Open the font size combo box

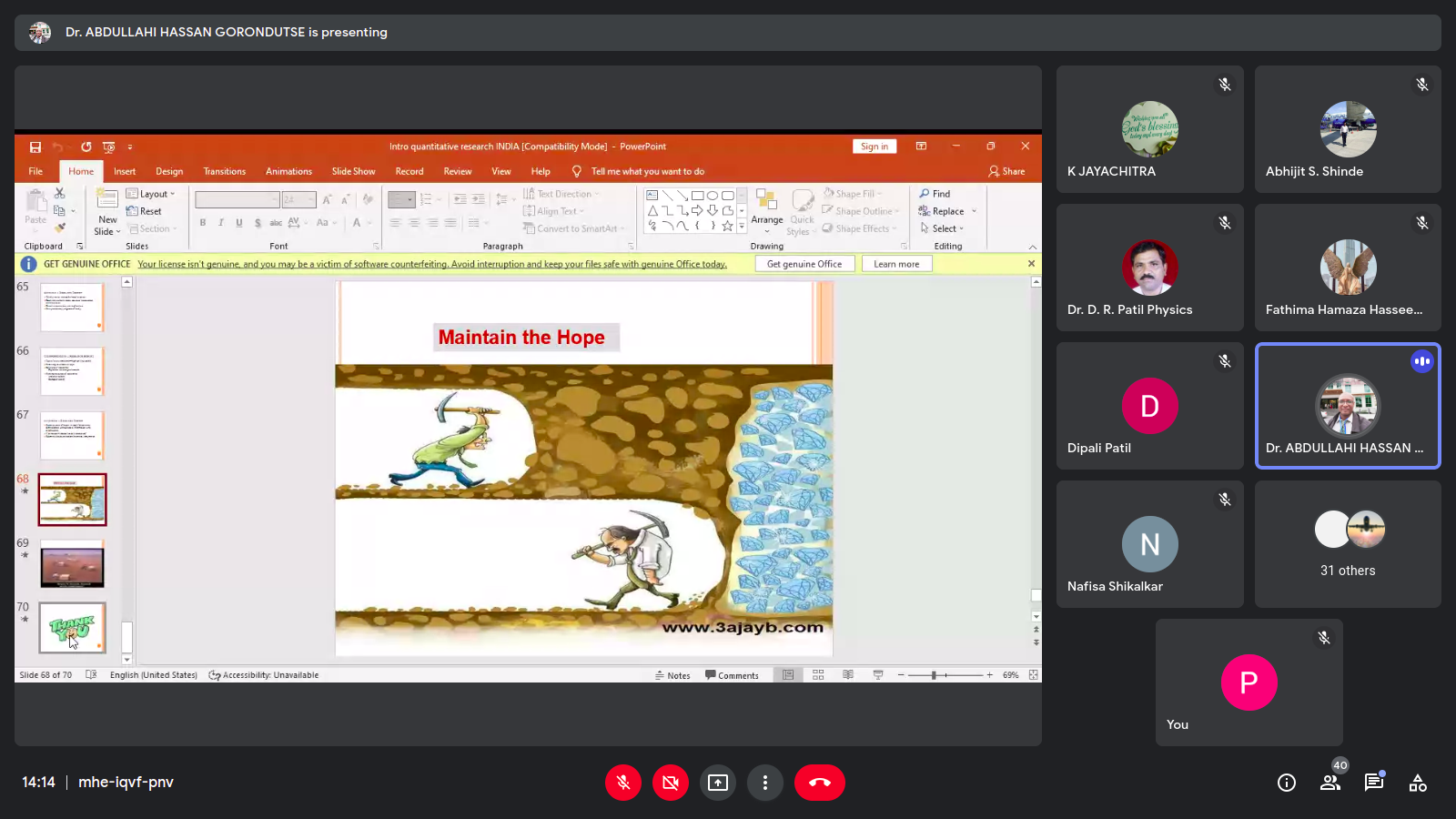[x=298, y=199]
